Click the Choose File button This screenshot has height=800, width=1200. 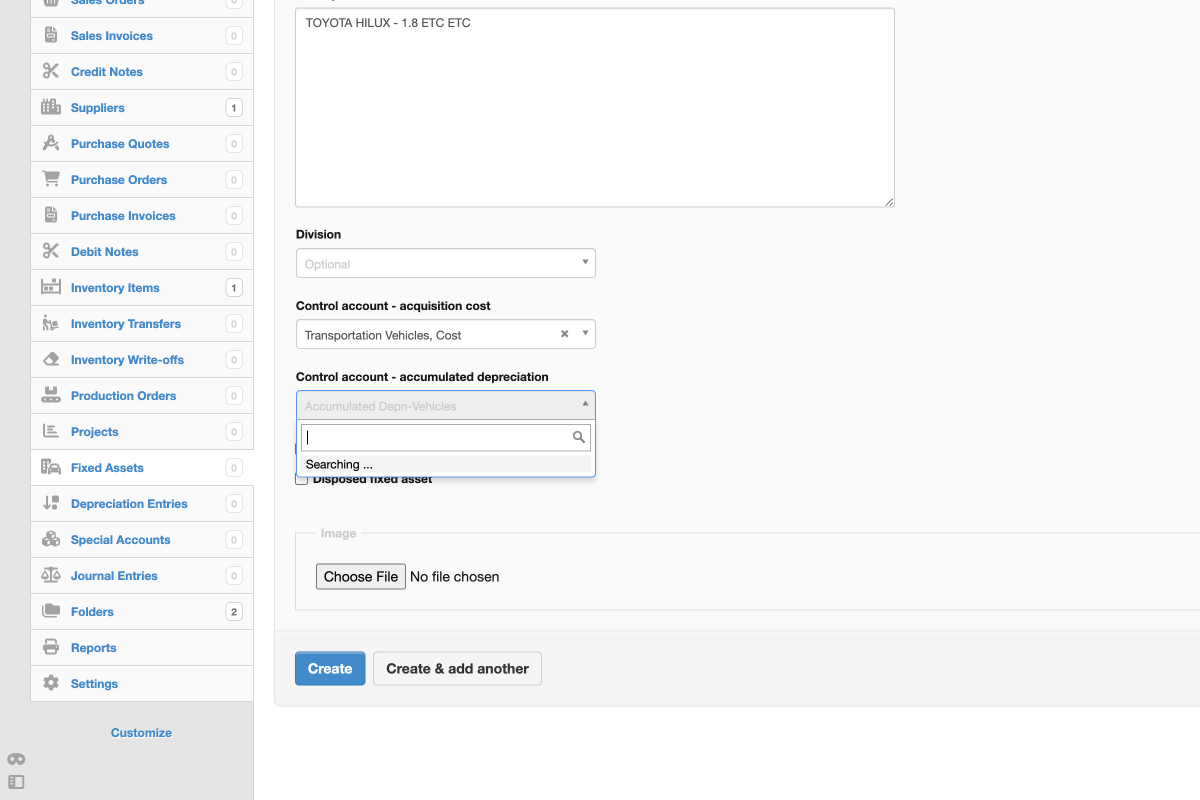point(361,577)
